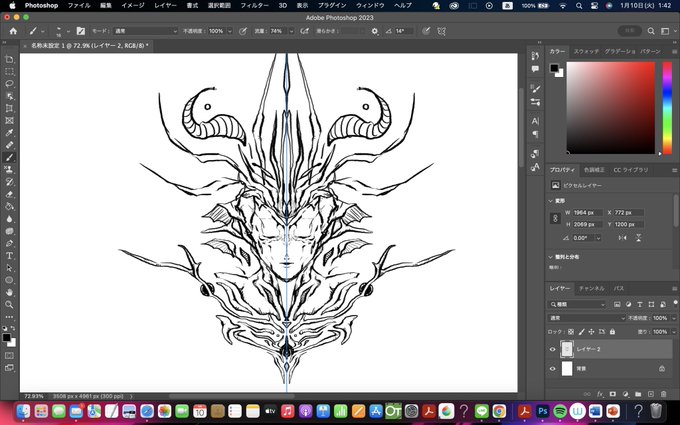Toggle pressure for opacity button
Image resolution: width=680 pixels, height=425 pixels.
243,31
